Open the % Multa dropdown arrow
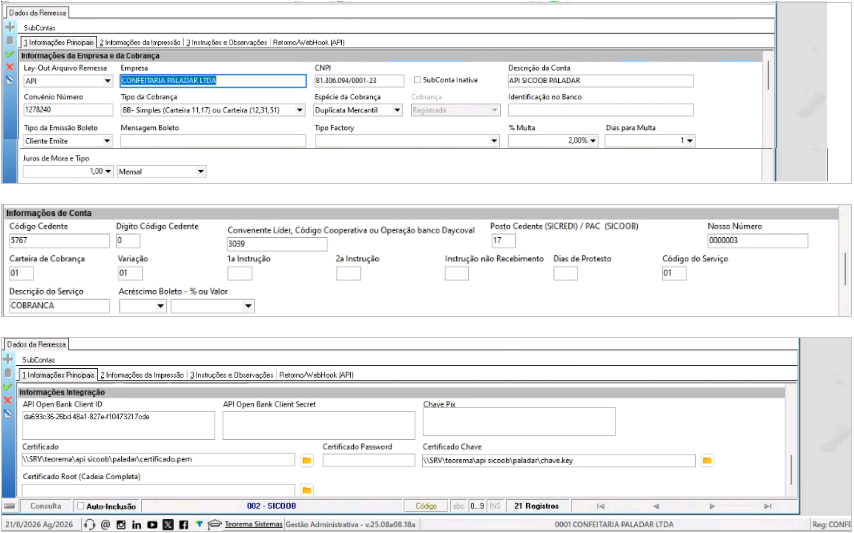Image resolution: width=854 pixels, height=533 pixels. click(593, 141)
